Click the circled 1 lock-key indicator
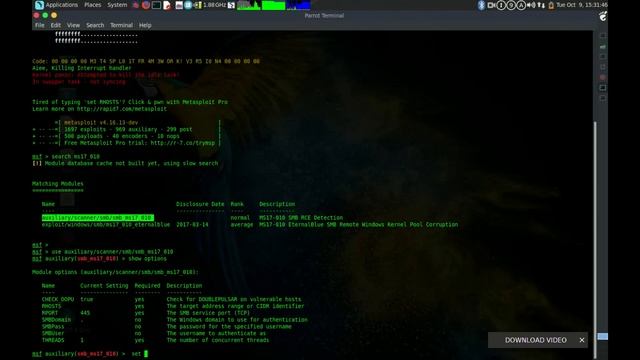The width and height of the screenshot is (640, 360). 501,5
